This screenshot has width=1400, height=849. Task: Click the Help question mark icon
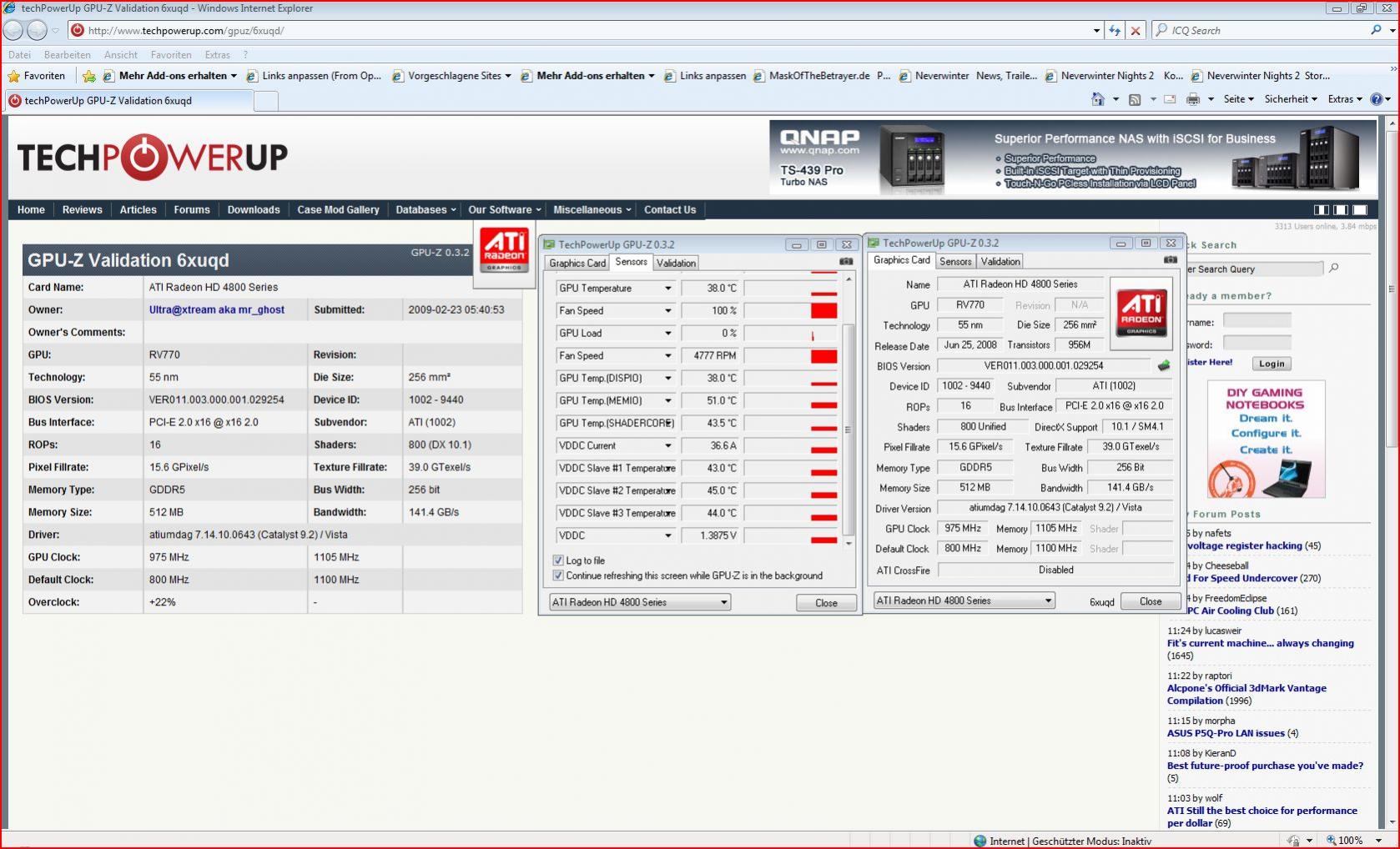tap(1377, 99)
